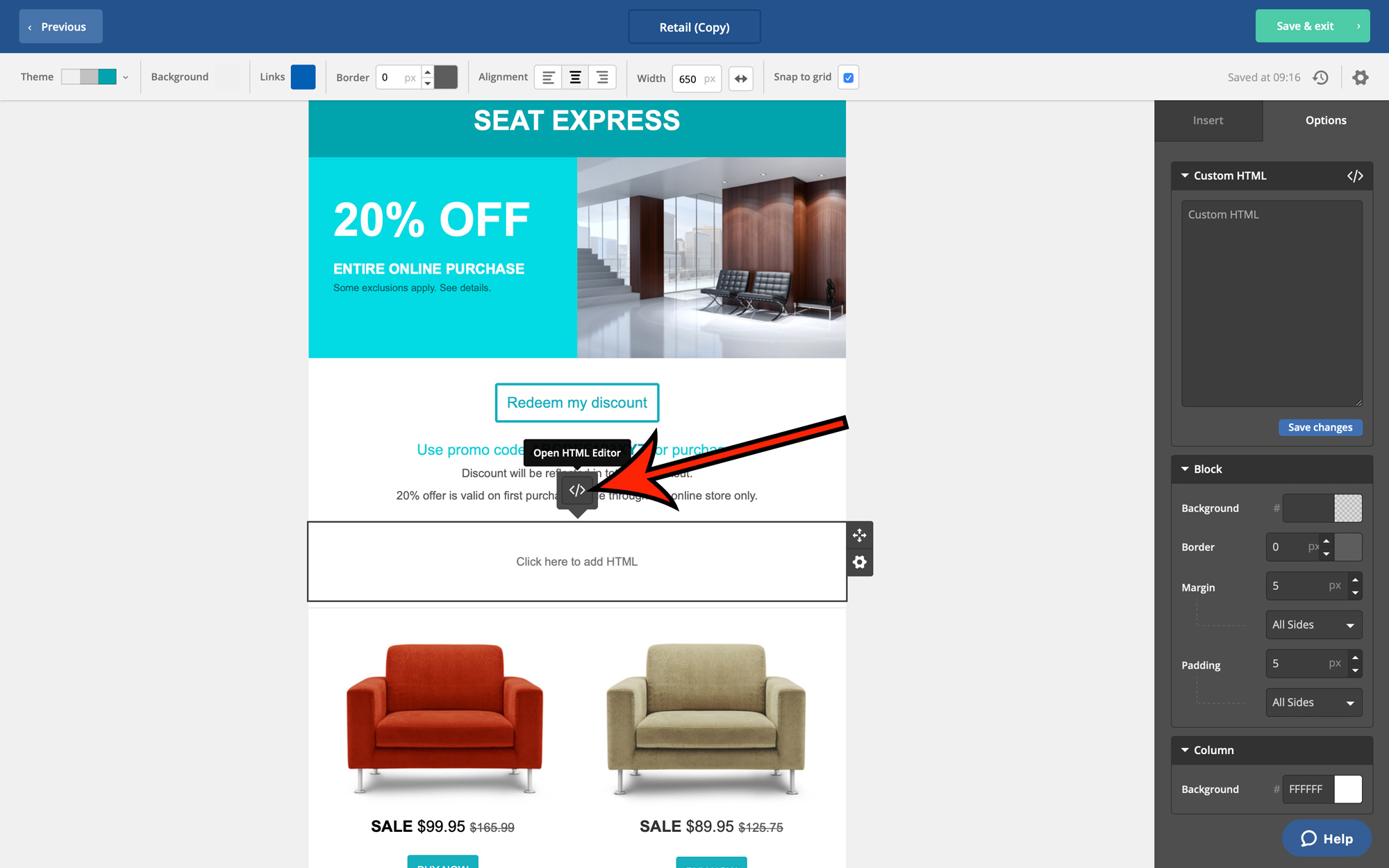Viewport: 1389px width, 868px height.
Task: Select left alignment icon
Action: (x=548, y=77)
